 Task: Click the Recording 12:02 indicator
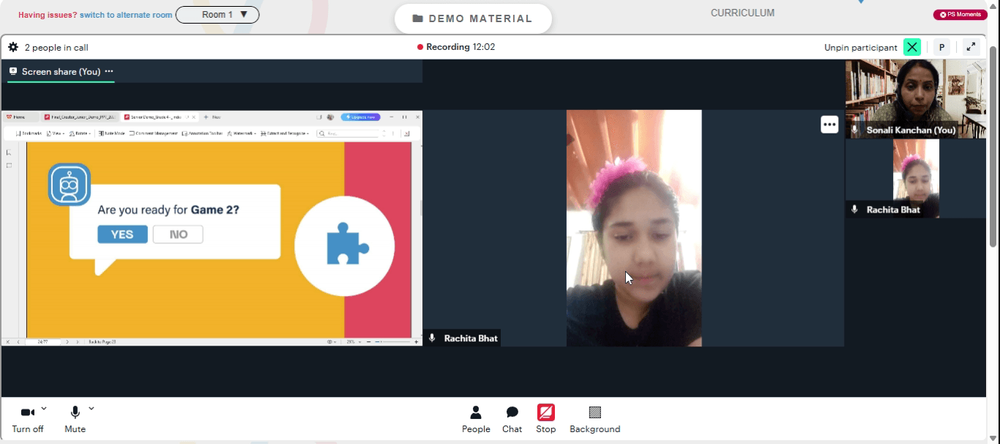456,47
